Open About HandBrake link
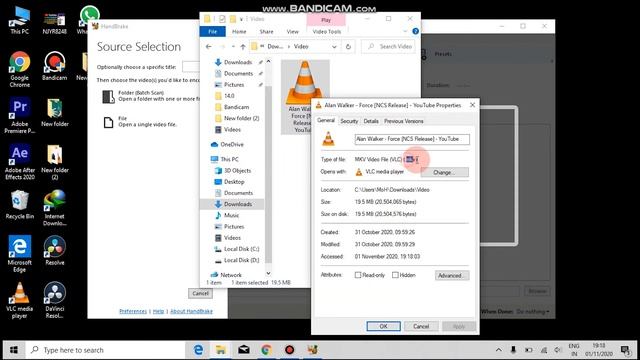Viewport: 640px width, 360px height. coord(191,311)
